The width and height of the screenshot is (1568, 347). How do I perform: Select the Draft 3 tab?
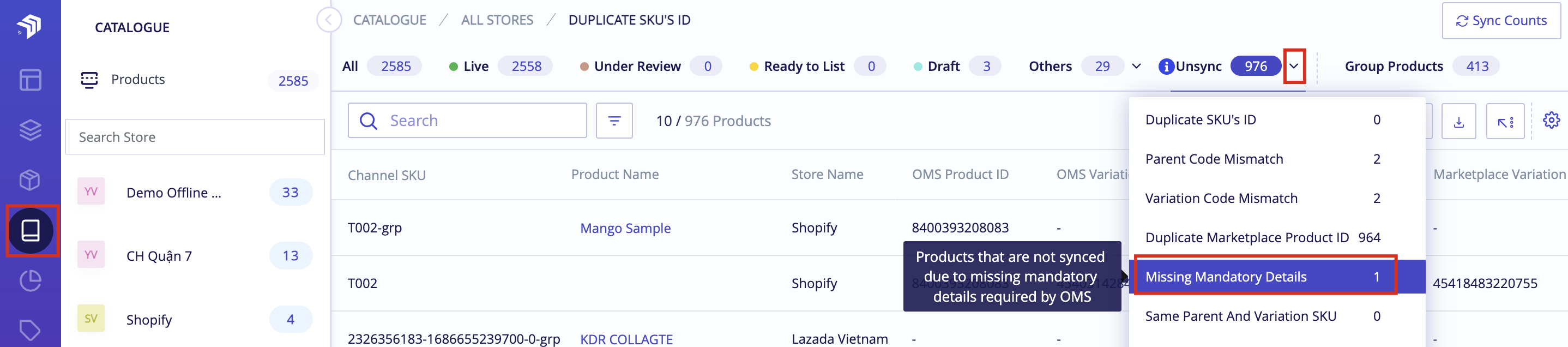tap(957, 67)
